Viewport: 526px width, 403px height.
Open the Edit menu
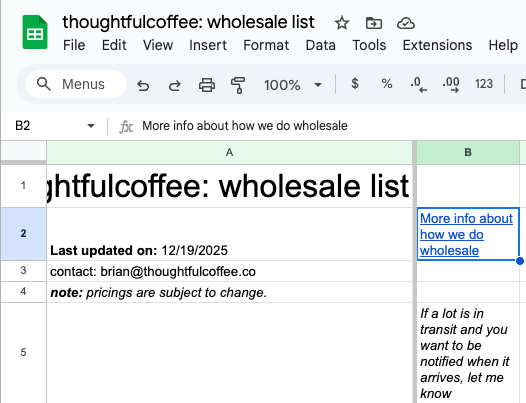[114, 45]
